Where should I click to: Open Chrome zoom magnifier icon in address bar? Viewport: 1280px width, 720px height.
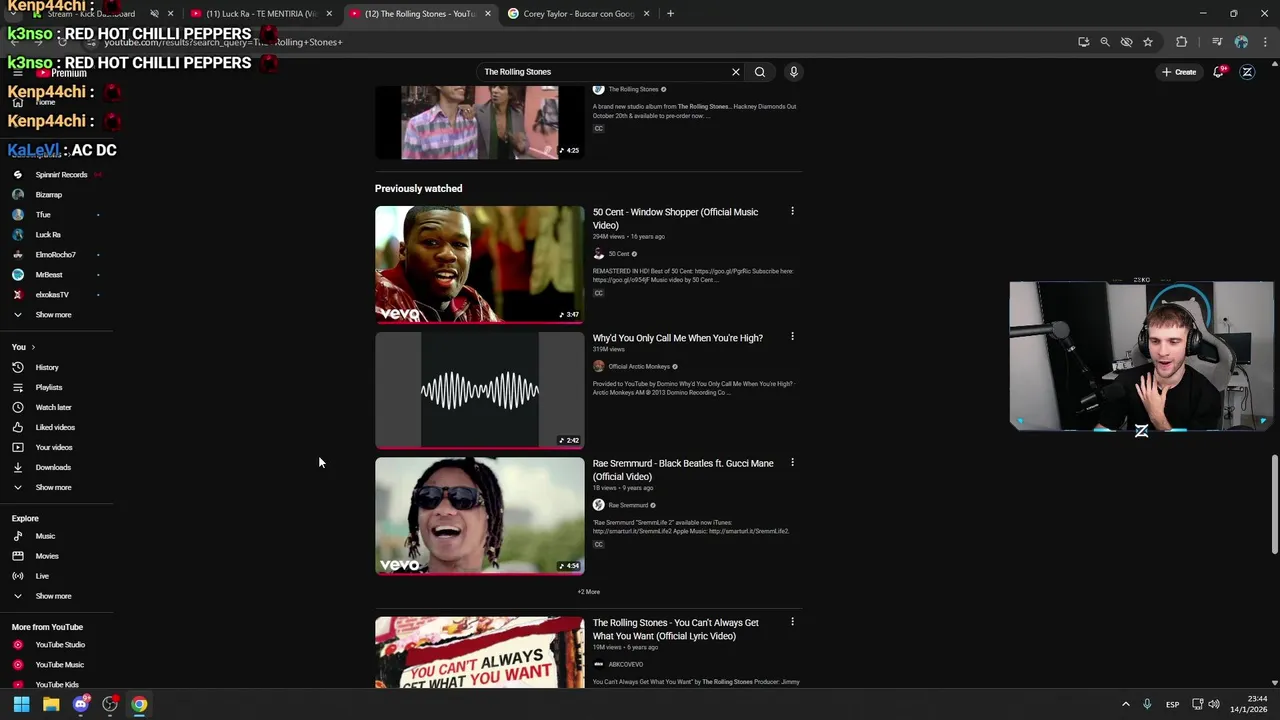[x=1105, y=42]
